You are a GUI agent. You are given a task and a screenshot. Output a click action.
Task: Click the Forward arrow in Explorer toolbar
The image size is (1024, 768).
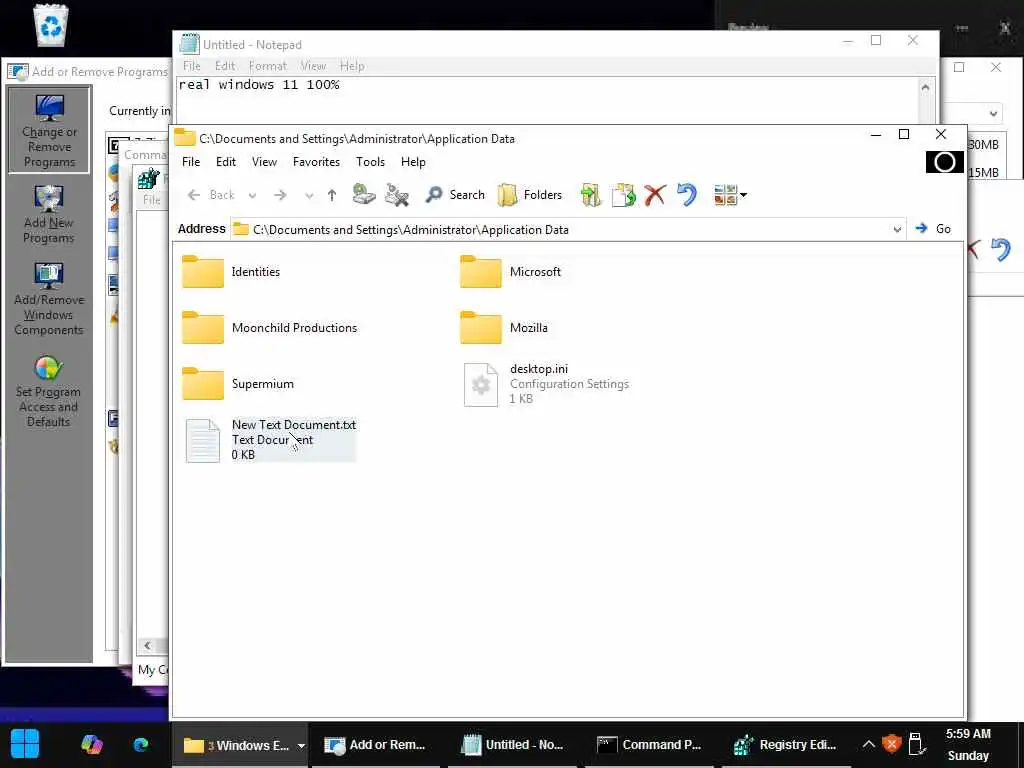tap(280, 195)
